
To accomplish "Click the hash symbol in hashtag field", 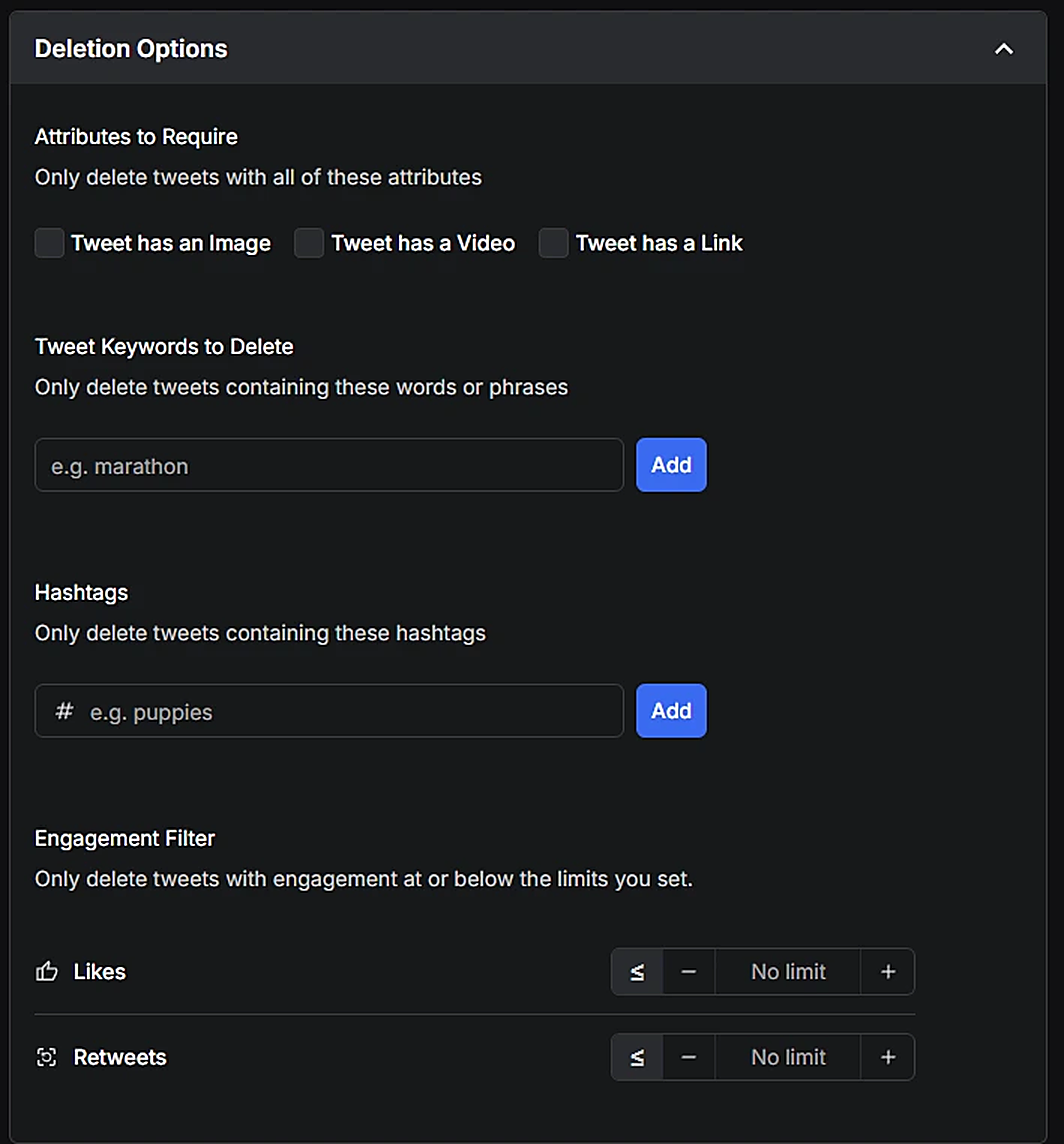I will tap(64, 711).
